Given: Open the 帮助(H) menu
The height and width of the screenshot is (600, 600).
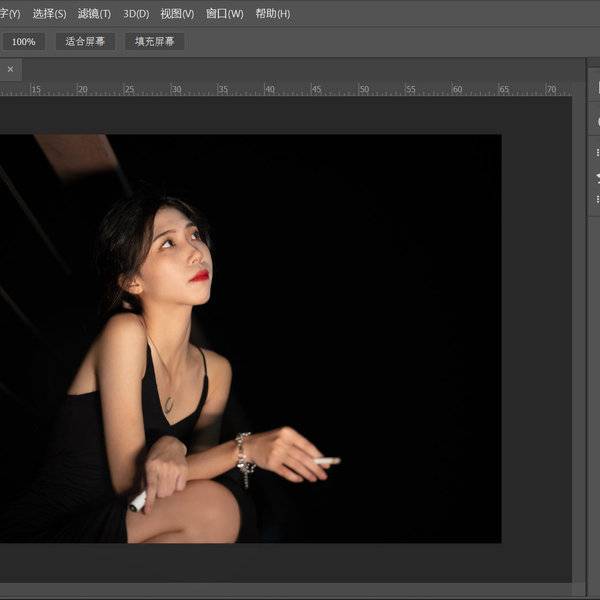Looking at the screenshot, I should click(273, 14).
